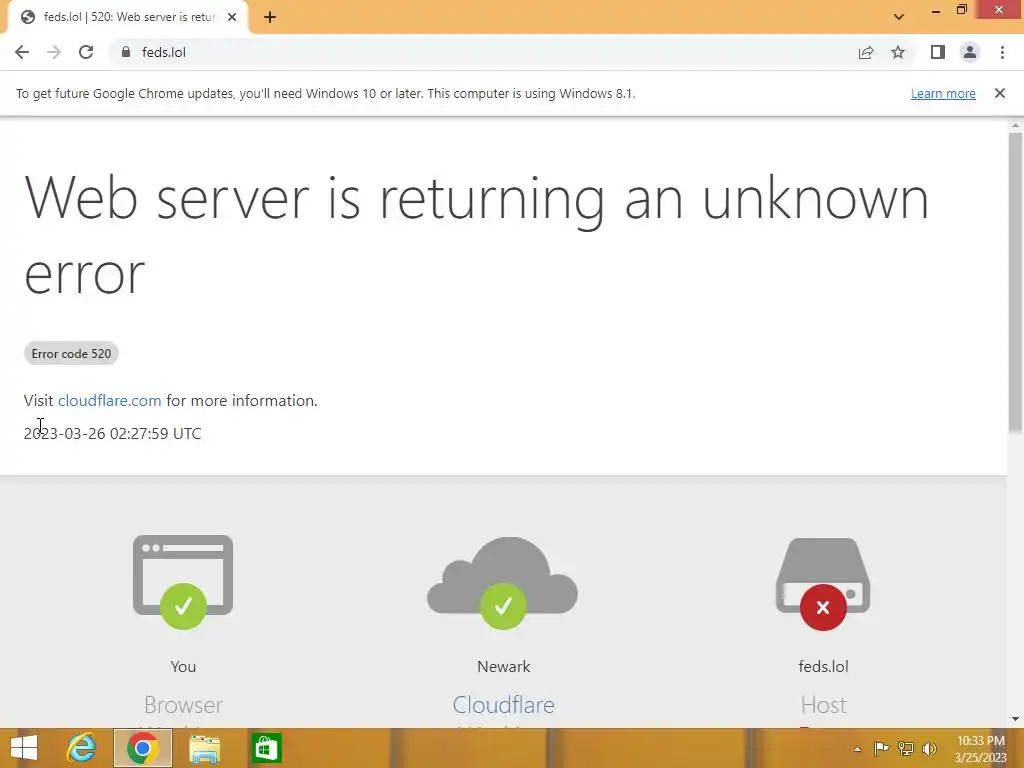Screen dimensions: 1024x768
Task: Click the Host heading
Action: point(824,705)
